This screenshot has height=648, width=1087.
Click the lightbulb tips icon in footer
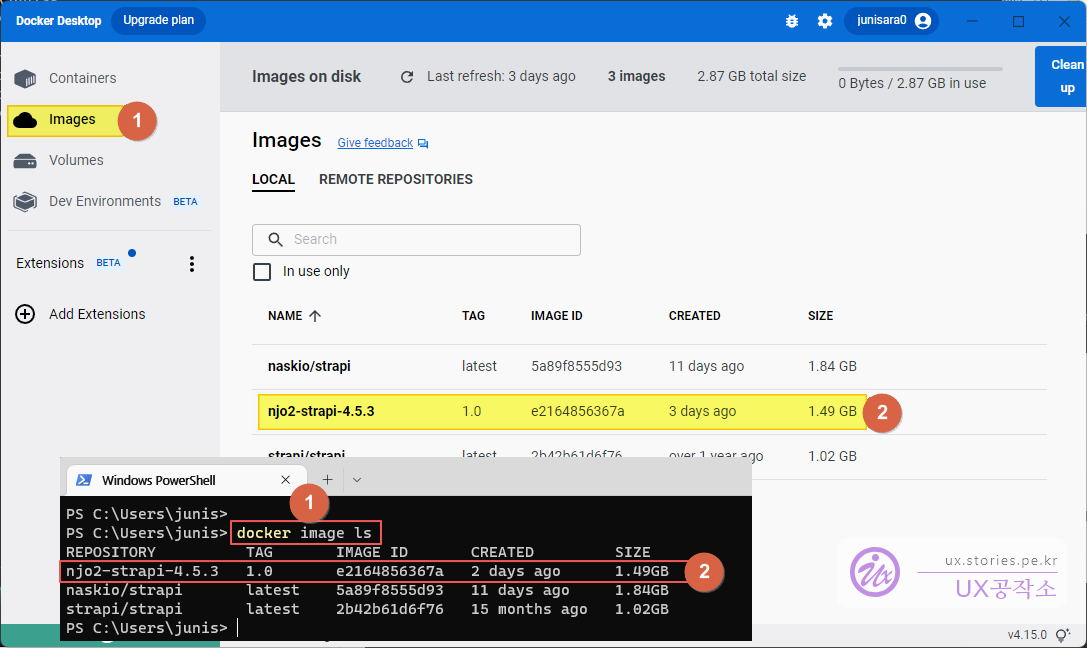pos(1062,635)
